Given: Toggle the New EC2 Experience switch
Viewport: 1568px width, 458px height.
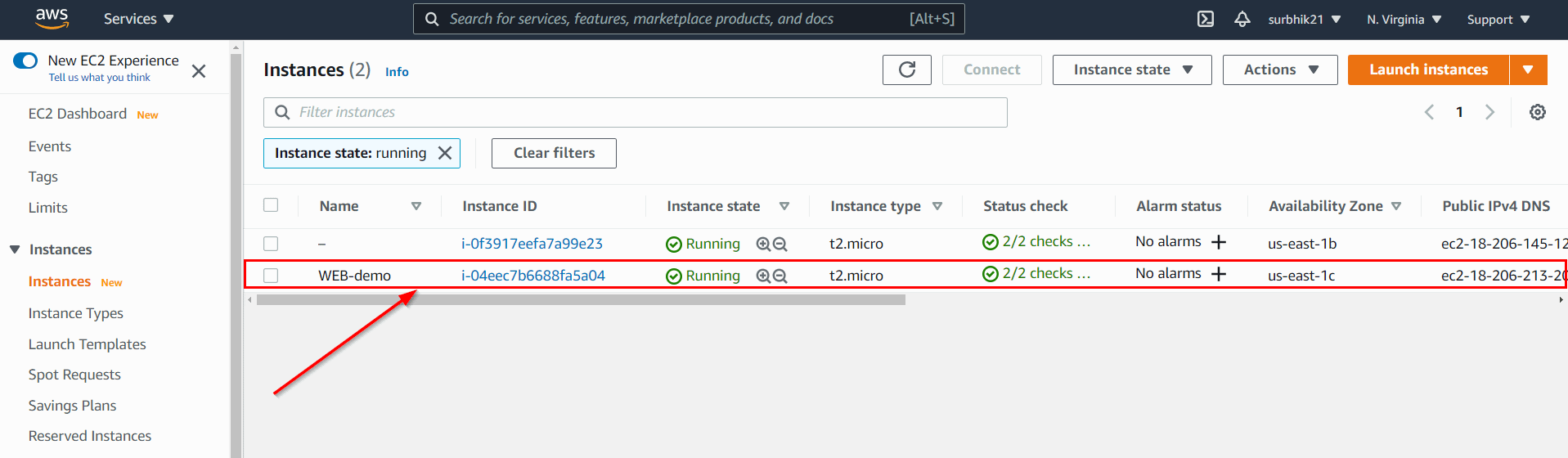Looking at the screenshot, I should [x=25, y=61].
